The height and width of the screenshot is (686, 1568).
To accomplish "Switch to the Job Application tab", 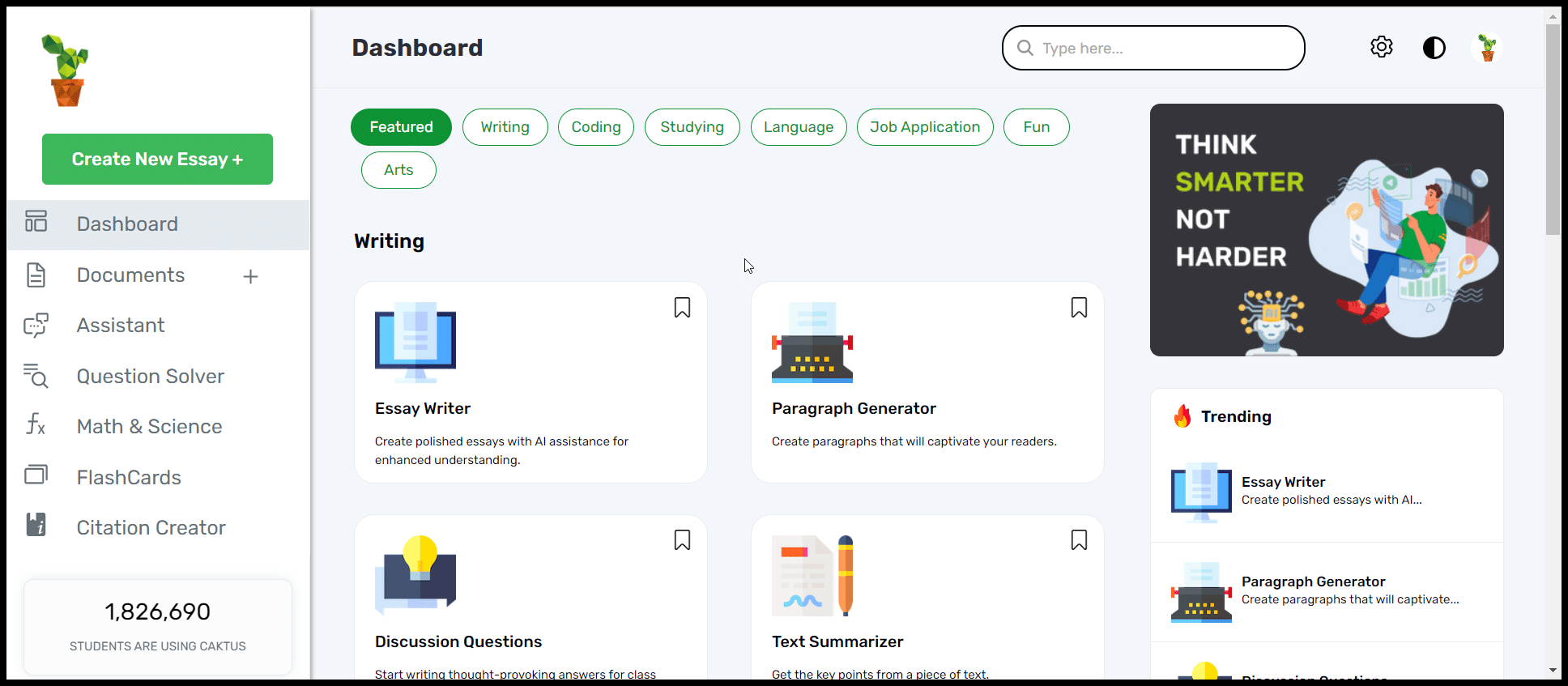I will (925, 127).
